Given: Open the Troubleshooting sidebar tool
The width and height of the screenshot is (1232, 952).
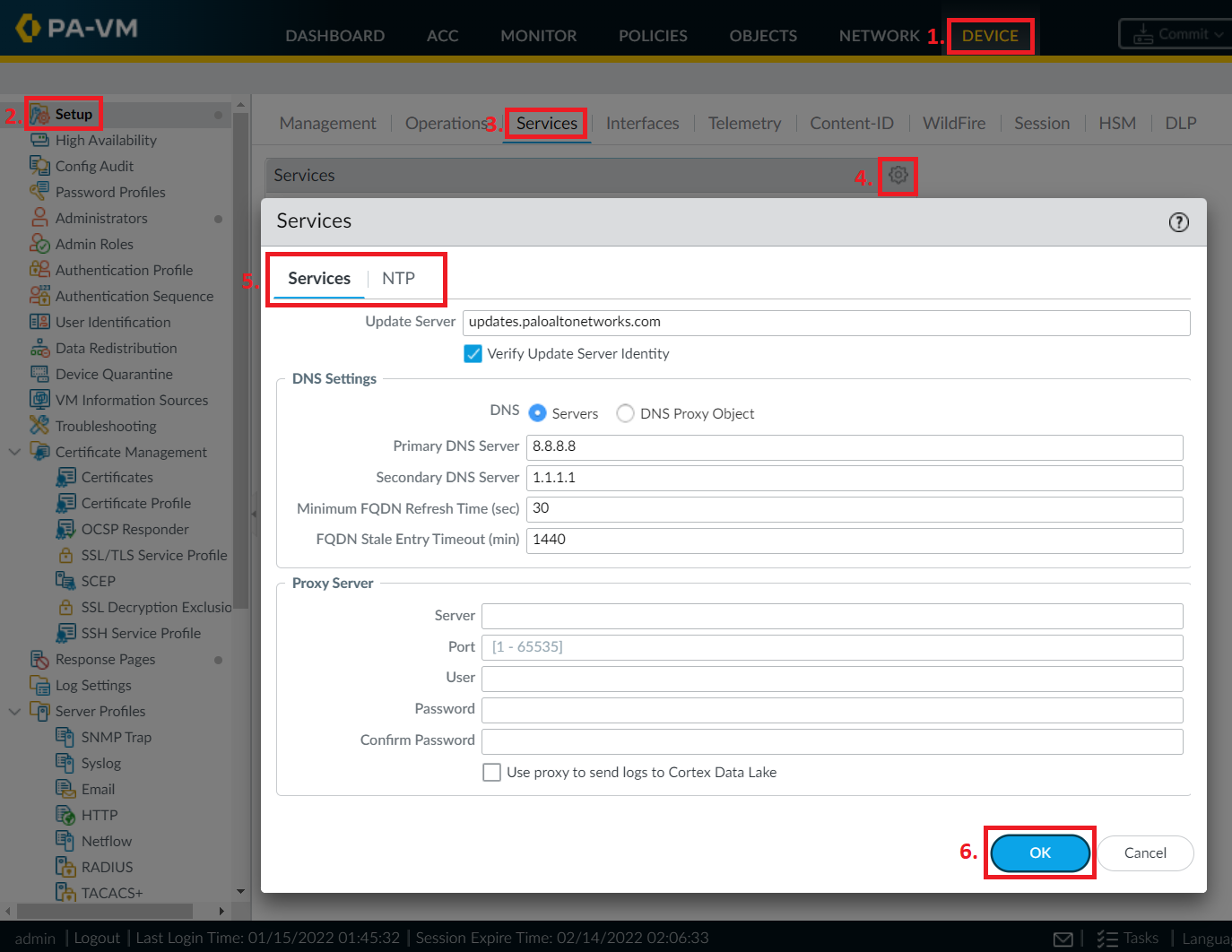Looking at the screenshot, I should (104, 426).
